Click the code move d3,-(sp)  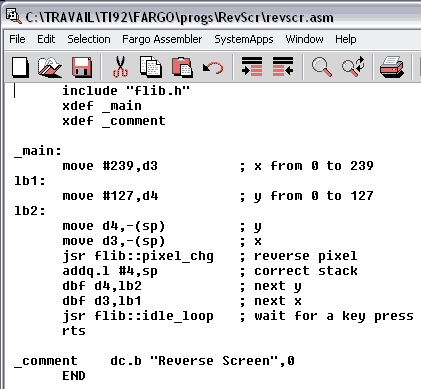[114, 241]
